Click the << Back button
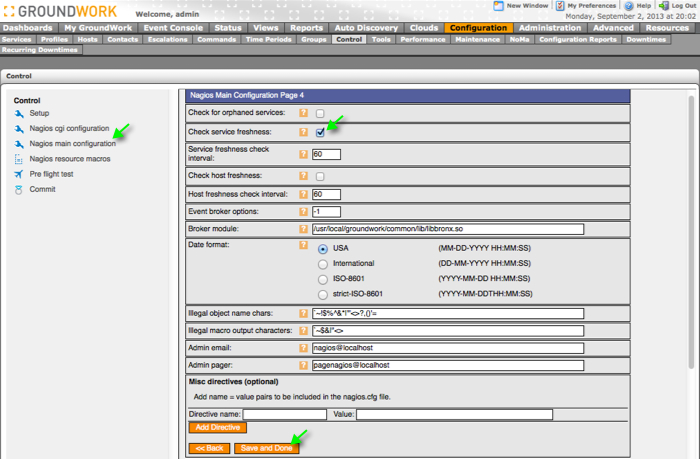This screenshot has width=700, height=459. pos(209,448)
